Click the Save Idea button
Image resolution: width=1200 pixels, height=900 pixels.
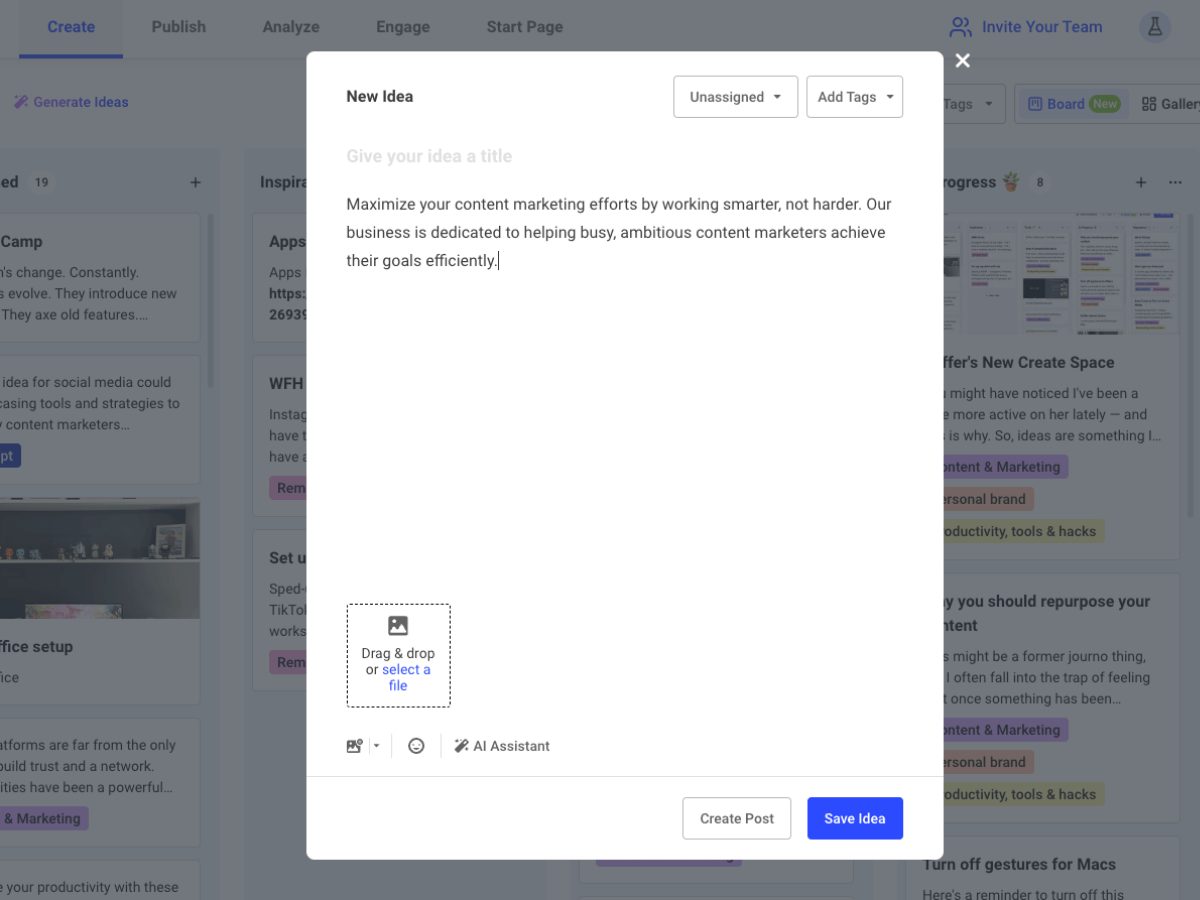click(854, 818)
